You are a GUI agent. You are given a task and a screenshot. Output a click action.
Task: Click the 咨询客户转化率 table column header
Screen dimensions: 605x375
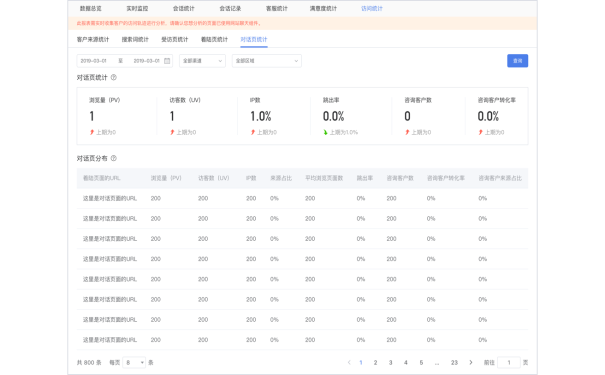(446, 178)
